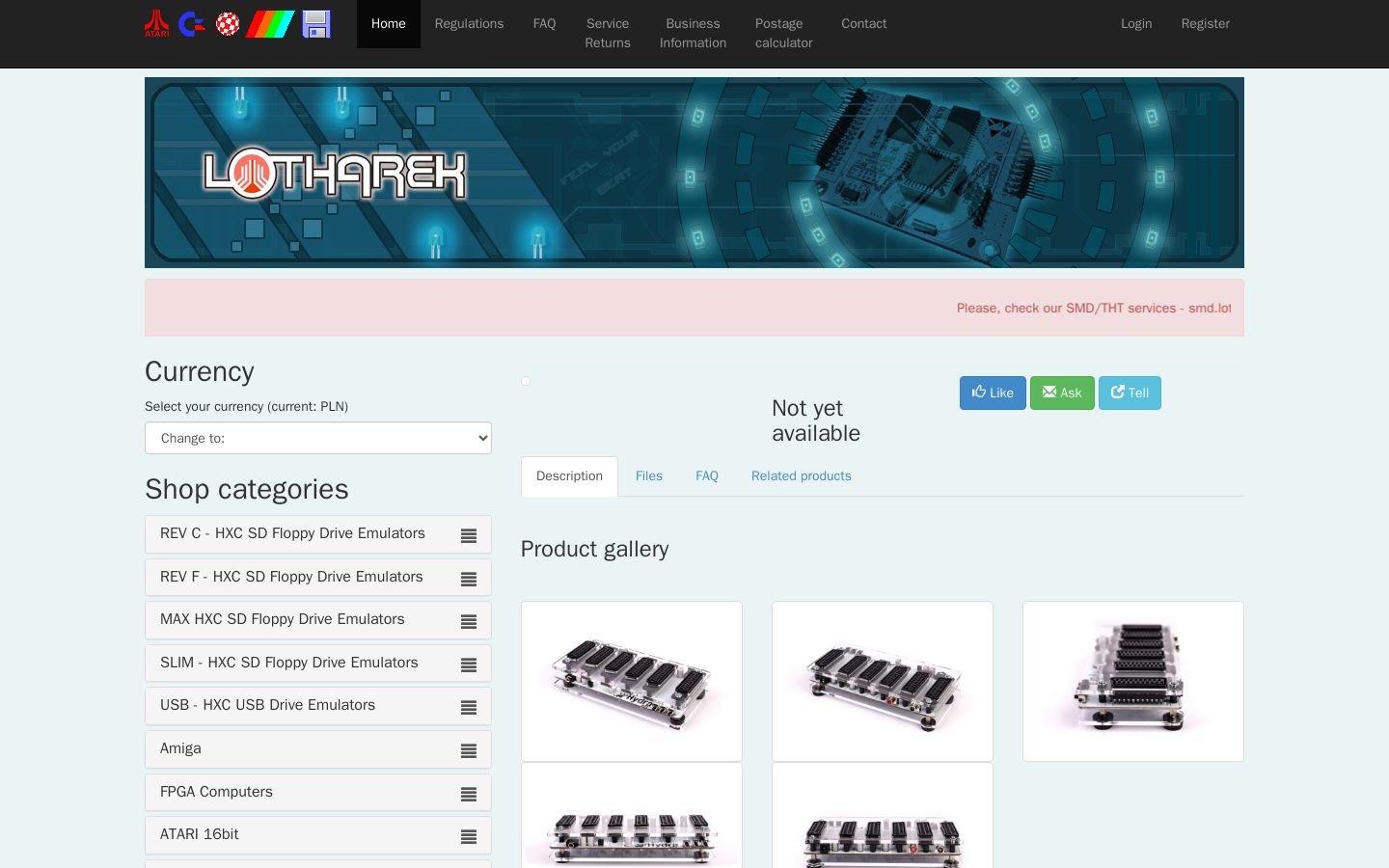The image size is (1389, 868).
Task: Switch to the product FAQ tab
Action: click(x=707, y=476)
